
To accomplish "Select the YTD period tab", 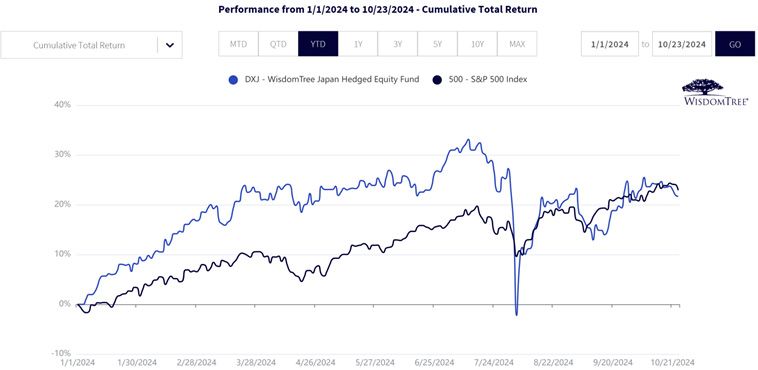I will coord(318,44).
